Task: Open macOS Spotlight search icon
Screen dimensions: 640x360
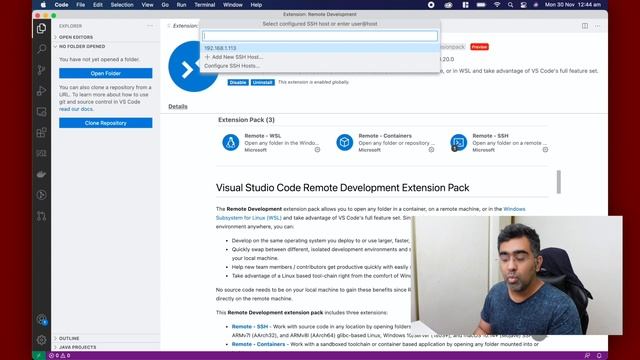Action: (x=510, y=5)
